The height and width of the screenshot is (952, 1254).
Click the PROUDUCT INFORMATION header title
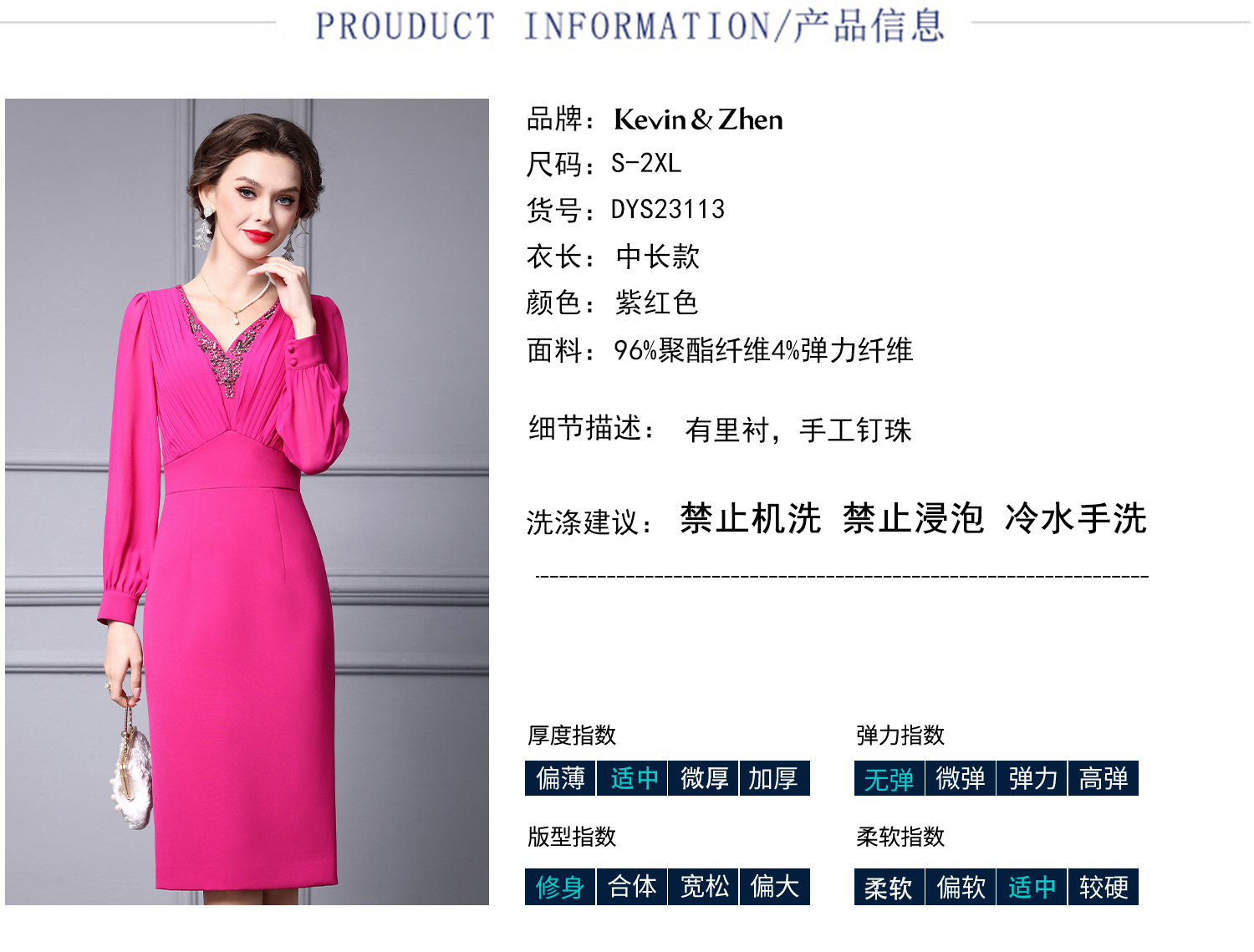[630, 26]
